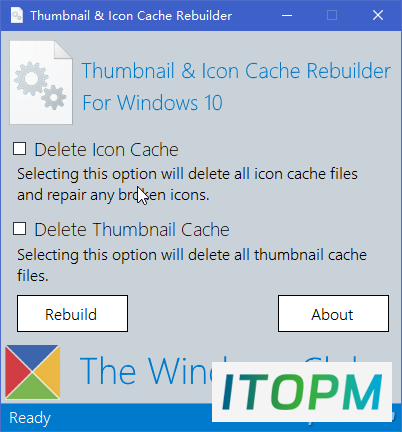Click the disabled maximize window button
The height and width of the screenshot is (432, 402).
(332, 15)
